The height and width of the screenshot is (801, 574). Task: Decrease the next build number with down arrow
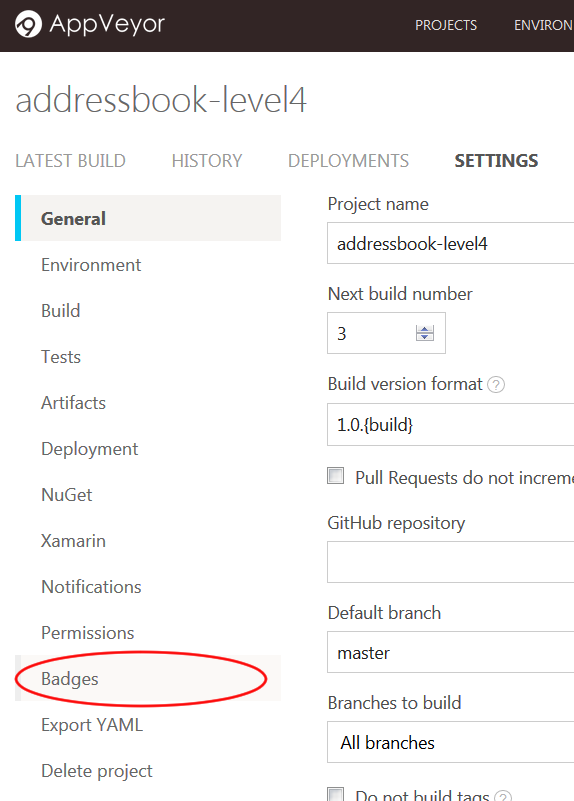pos(425,337)
